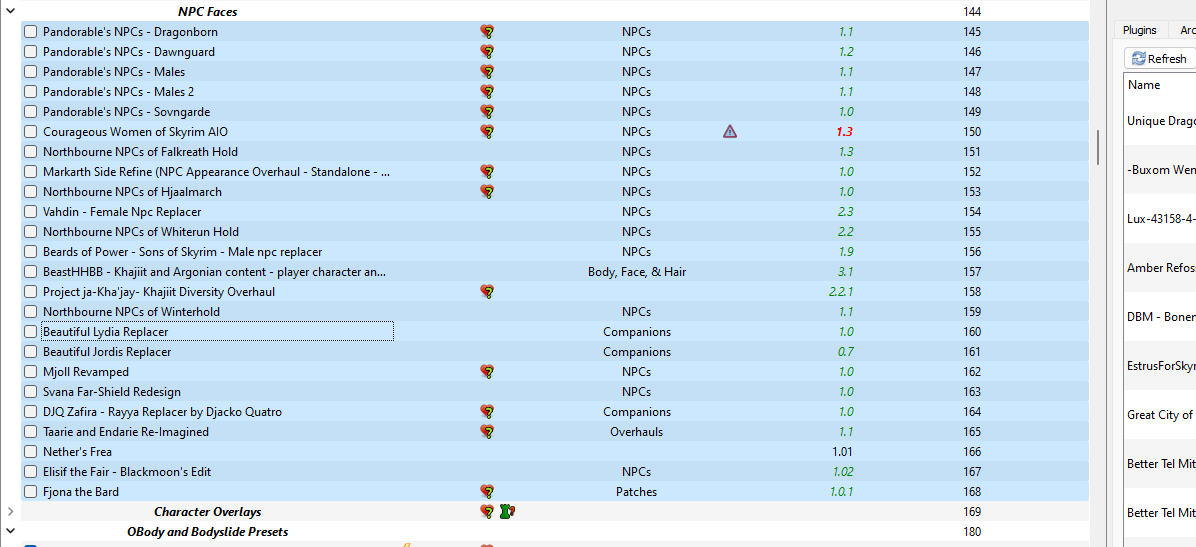Click the Character Overlays separator title

coord(207,511)
